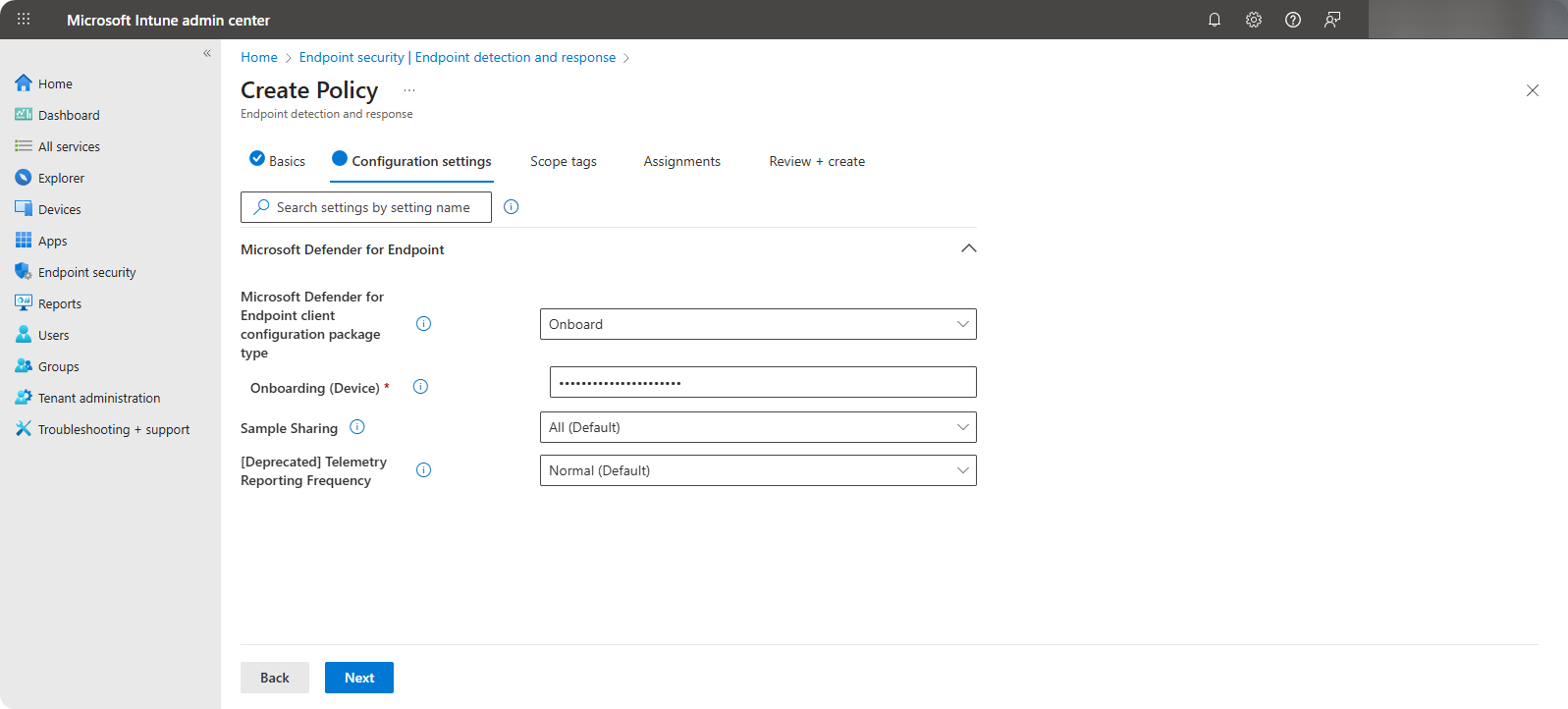Collapse the Microsoft Defender for Endpoint section
Screen dimensions: 1568x709
[x=968, y=249]
